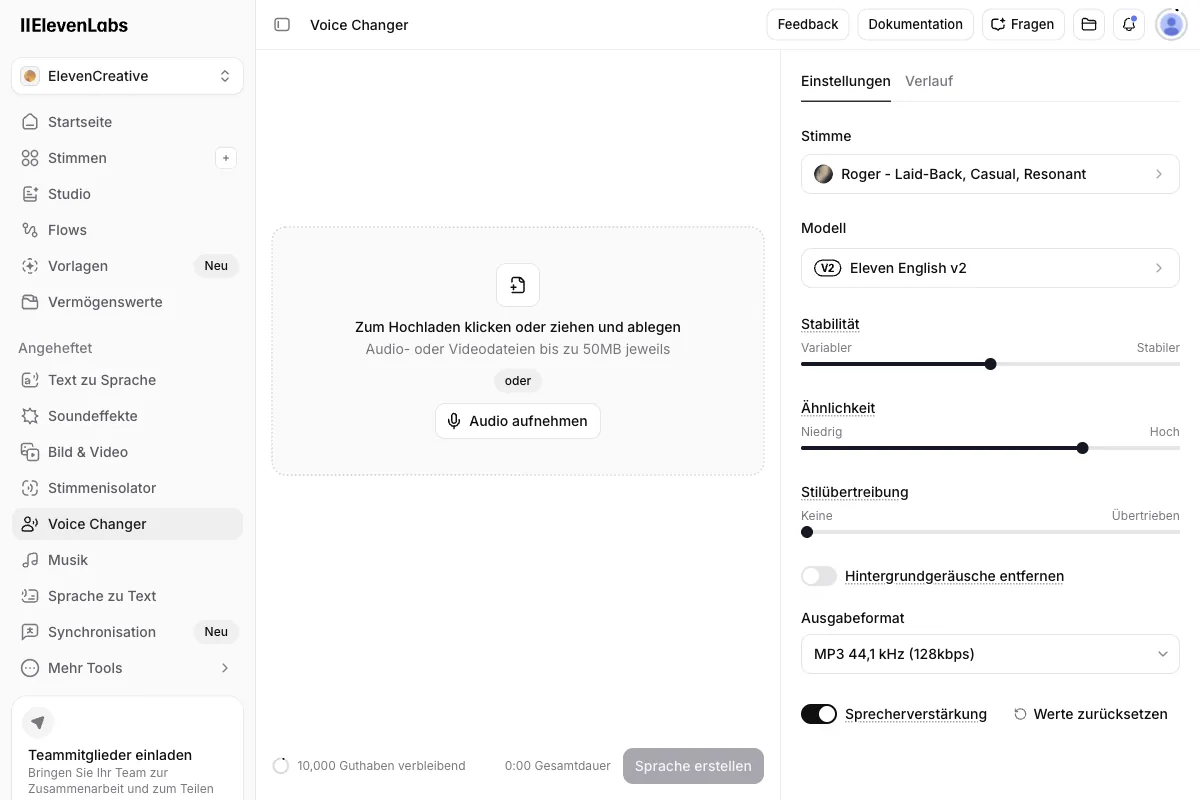Click the paper plane invite icon
This screenshot has width=1200, height=800.
(x=38, y=722)
